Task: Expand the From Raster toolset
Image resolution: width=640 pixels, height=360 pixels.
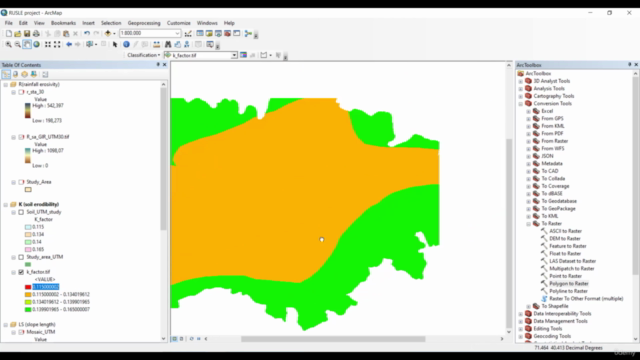Action: (x=529, y=141)
